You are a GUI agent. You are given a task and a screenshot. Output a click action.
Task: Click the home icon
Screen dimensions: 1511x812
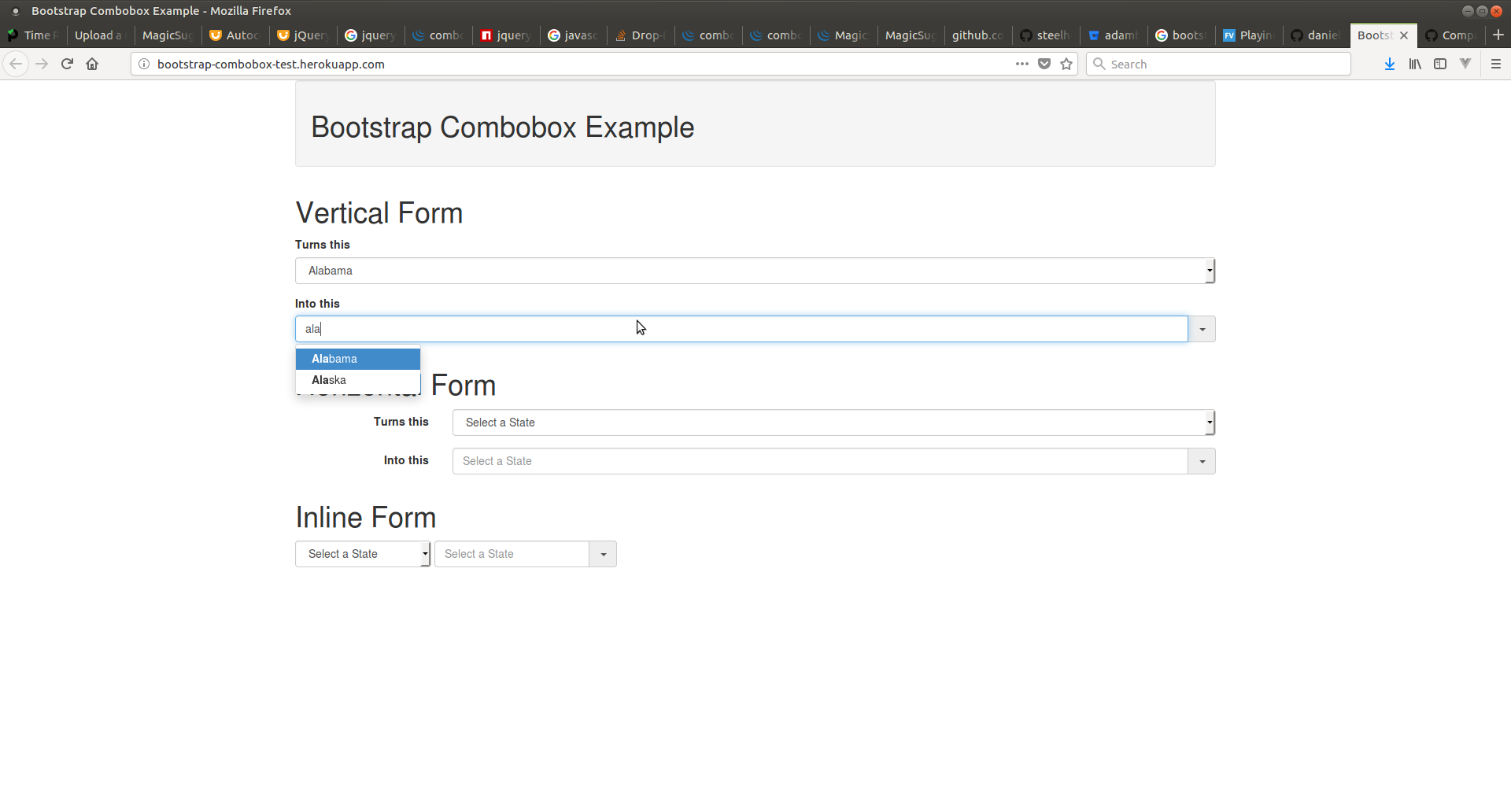tap(92, 64)
